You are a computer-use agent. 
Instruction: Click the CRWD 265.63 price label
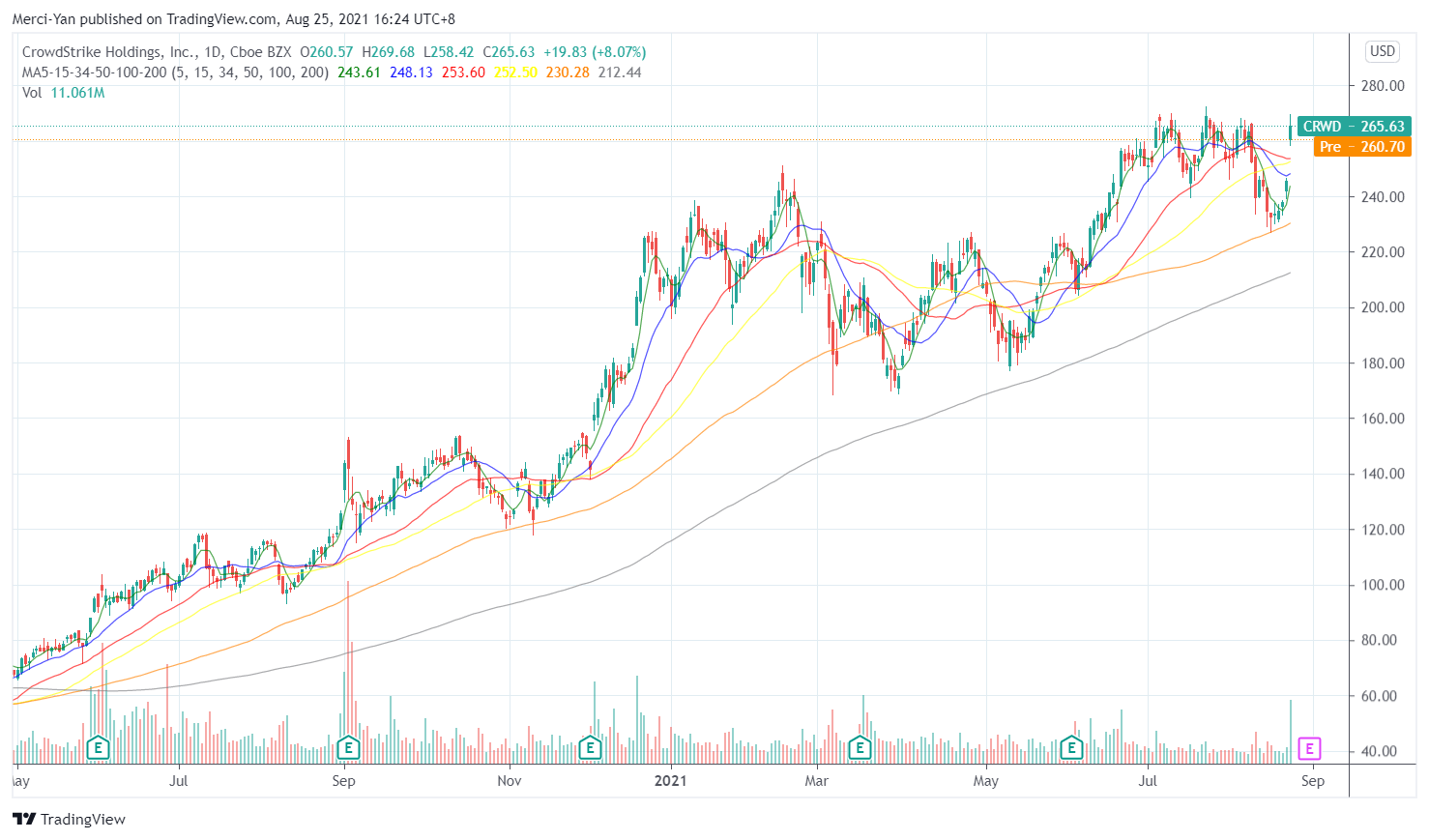[1354, 127]
